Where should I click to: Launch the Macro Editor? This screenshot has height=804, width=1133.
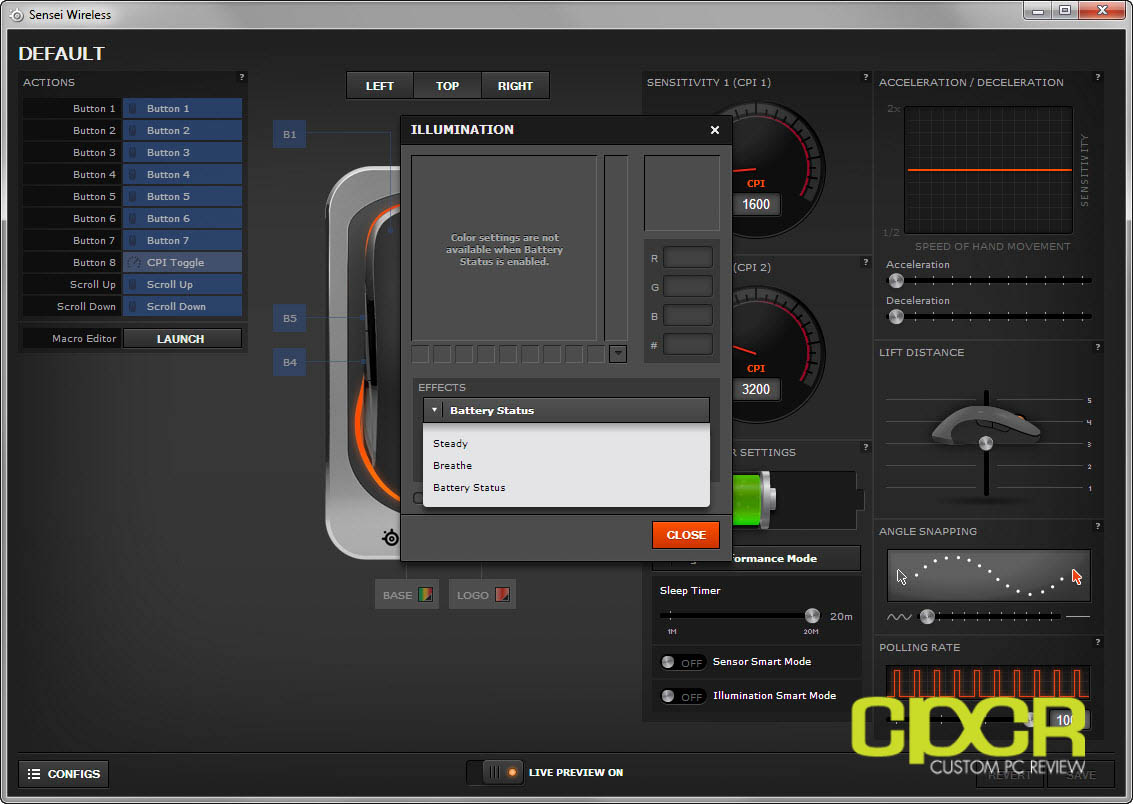coord(182,339)
